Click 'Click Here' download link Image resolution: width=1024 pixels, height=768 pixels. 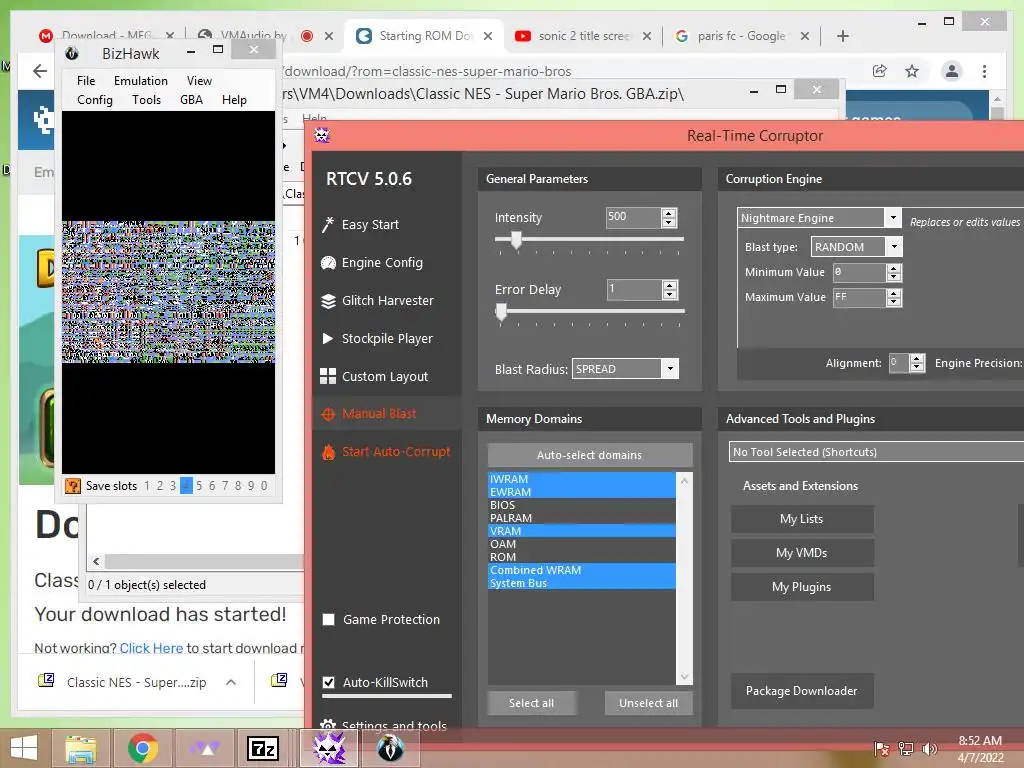(151, 648)
